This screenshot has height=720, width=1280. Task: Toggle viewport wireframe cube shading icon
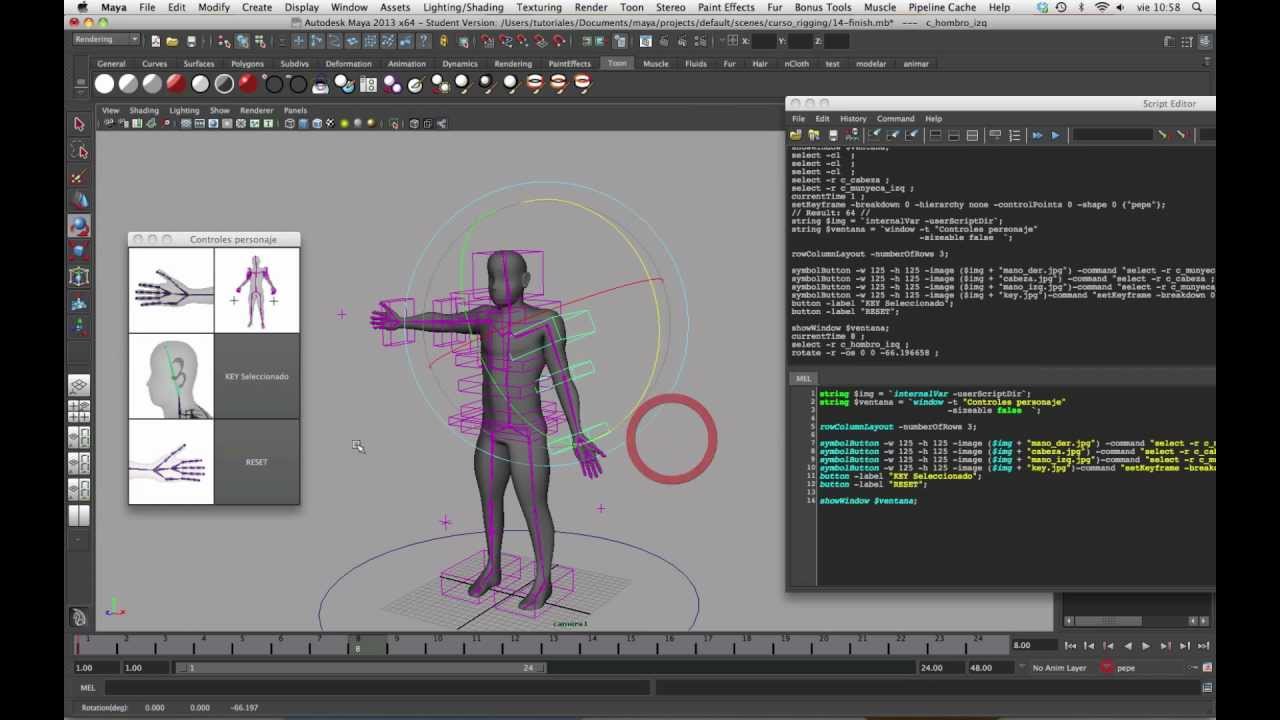coord(290,124)
